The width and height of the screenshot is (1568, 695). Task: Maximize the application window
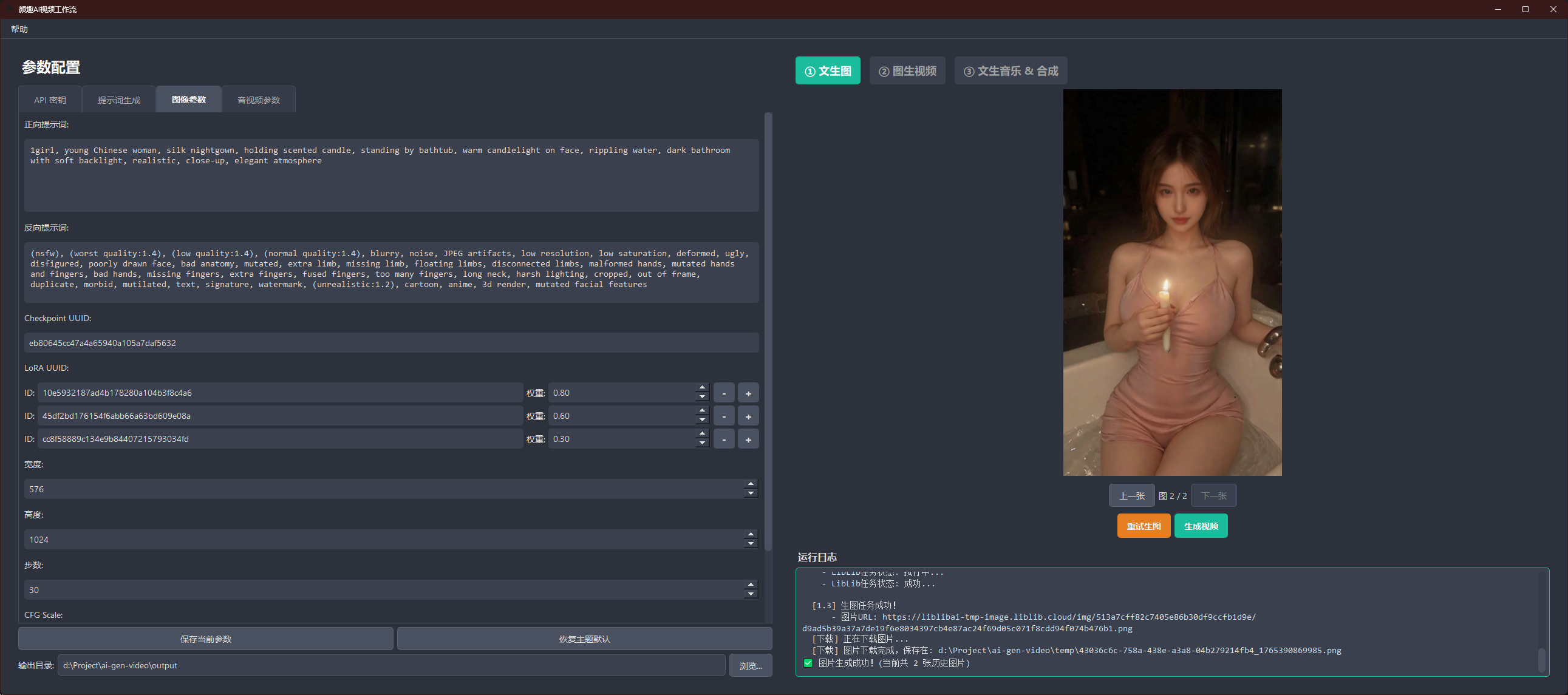point(1525,9)
